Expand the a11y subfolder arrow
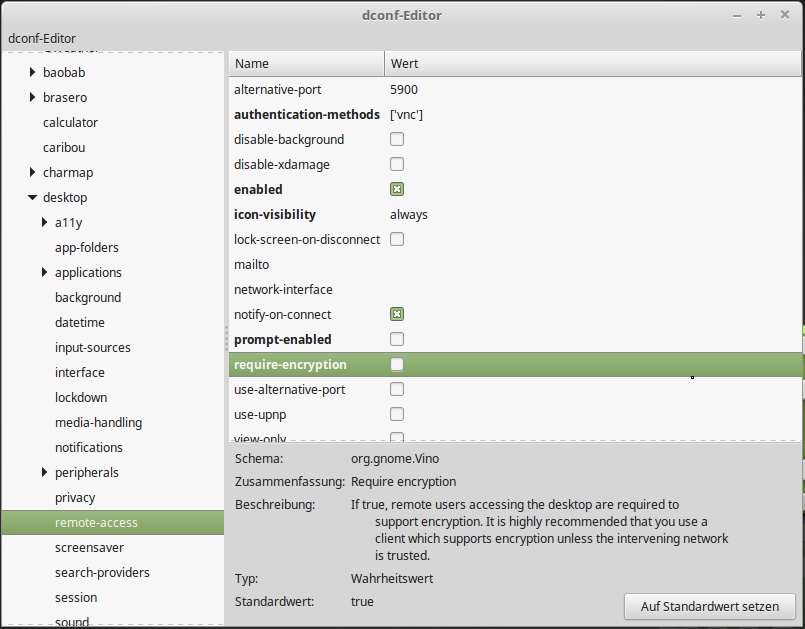The image size is (805, 629). (x=45, y=222)
